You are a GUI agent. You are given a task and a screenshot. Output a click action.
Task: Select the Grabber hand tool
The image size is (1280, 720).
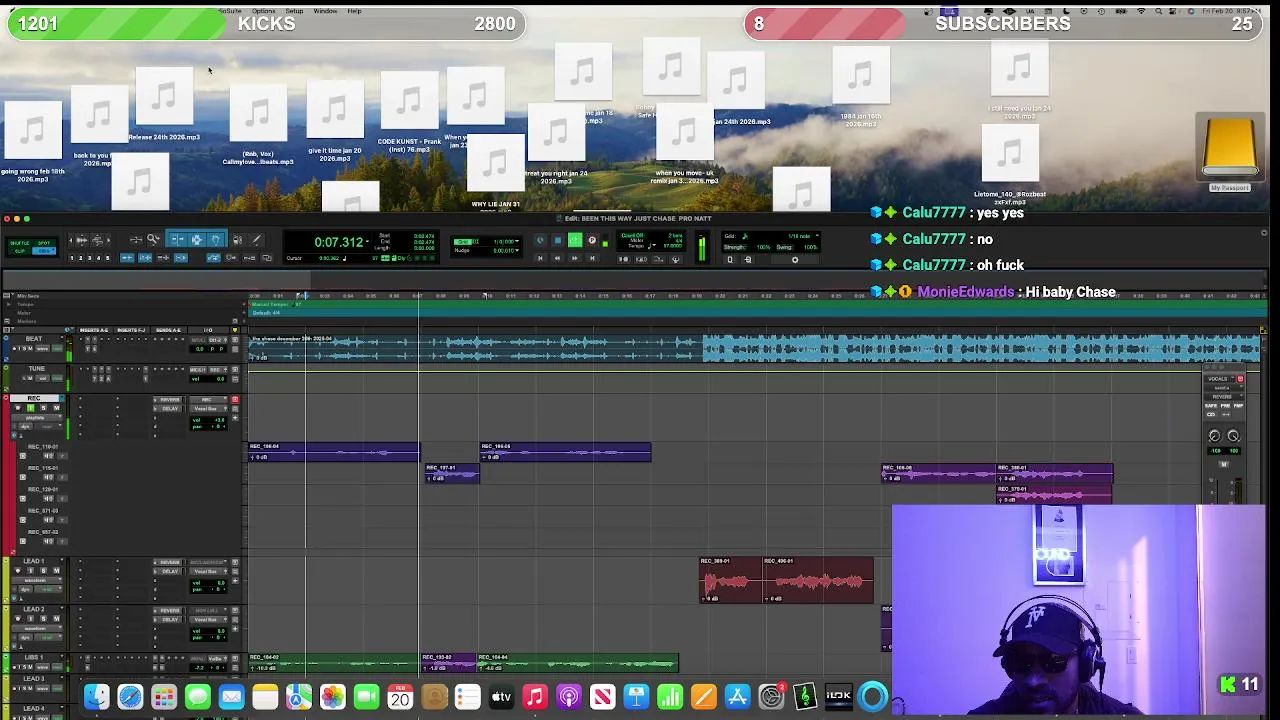click(x=216, y=239)
